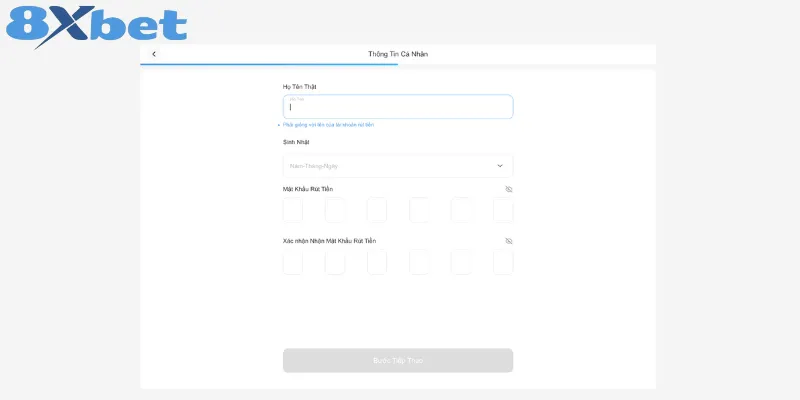The image size is (800, 400).
Task: Go back using the left arrow icon
Action: pyautogui.click(x=154, y=54)
